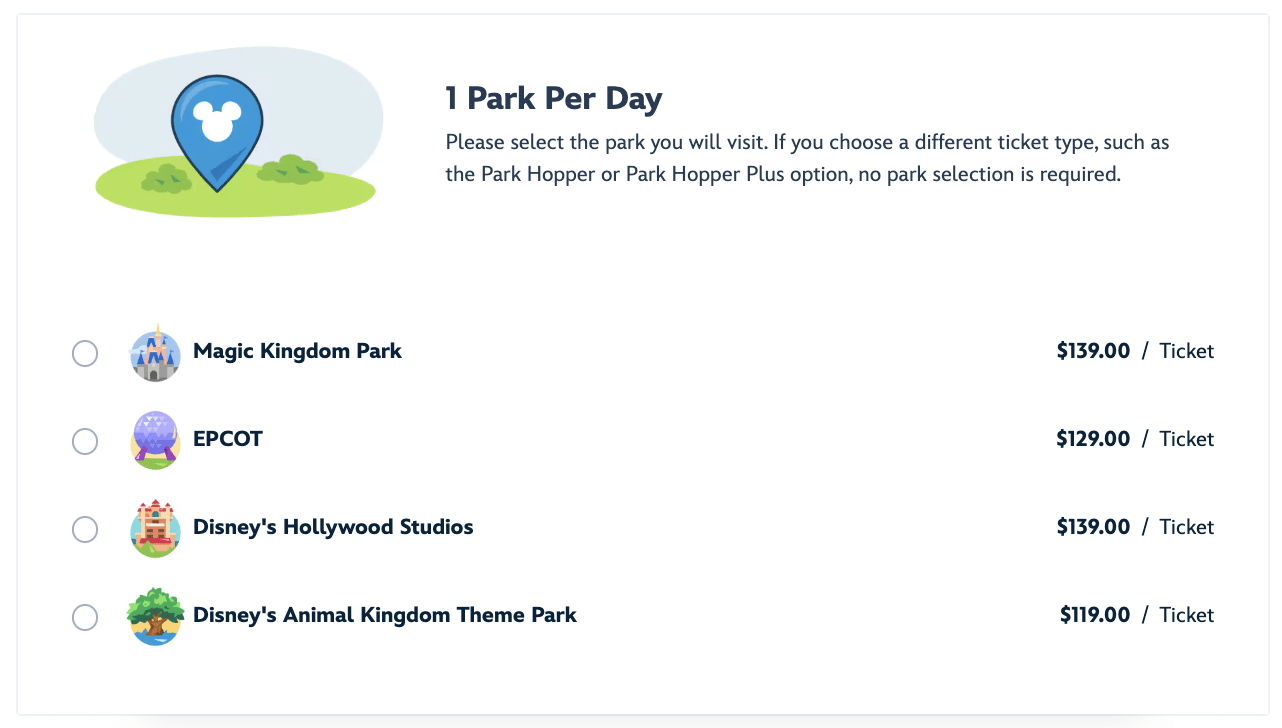Select the Magic Kingdom Park radio button
Screen dimensions: 1282x728
(x=85, y=354)
